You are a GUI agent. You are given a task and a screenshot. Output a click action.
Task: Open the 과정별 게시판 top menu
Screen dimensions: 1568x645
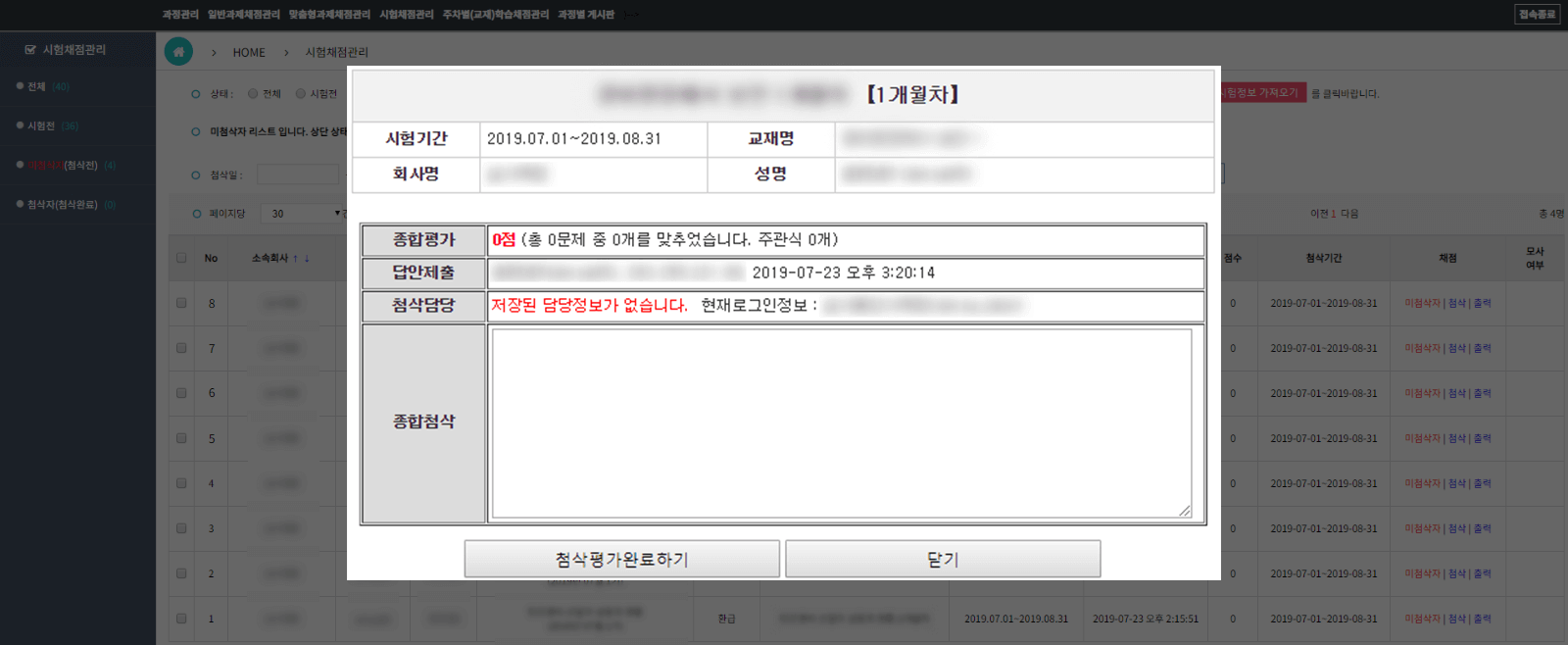click(586, 15)
